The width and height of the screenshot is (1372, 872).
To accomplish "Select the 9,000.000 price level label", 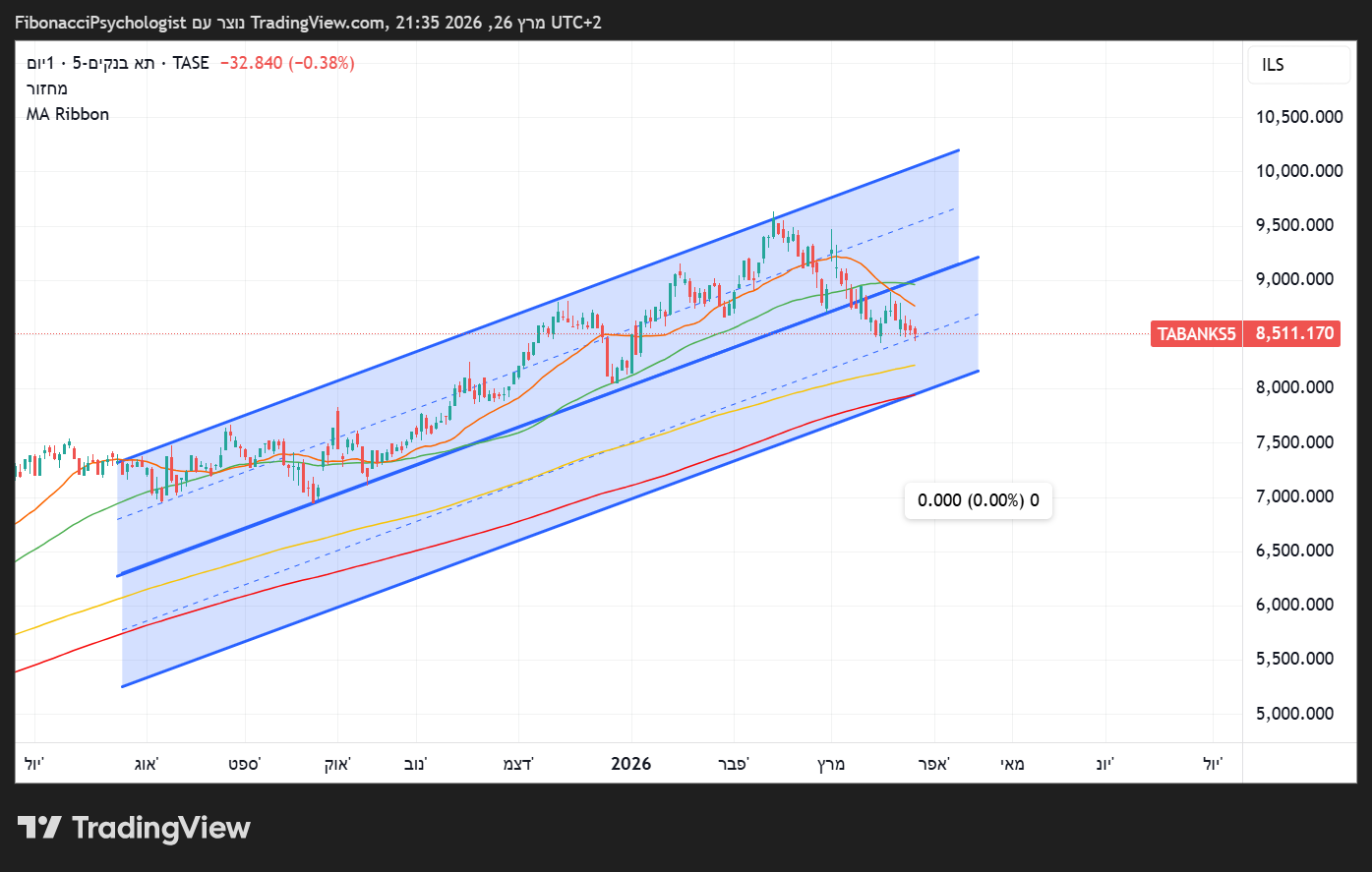I will point(1295,279).
